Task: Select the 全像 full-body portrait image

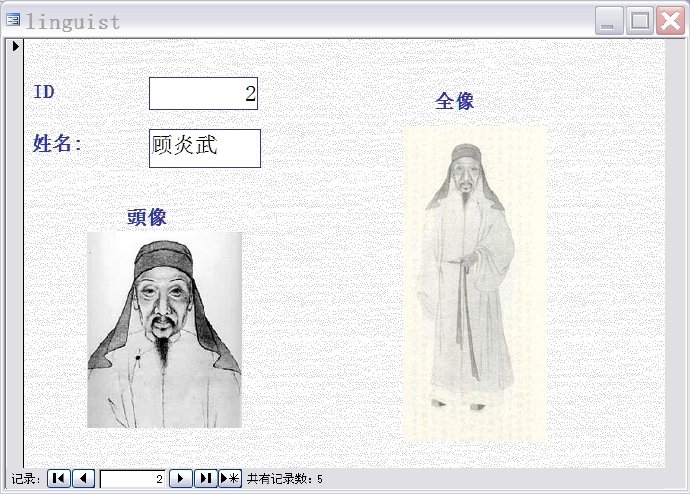Action: pos(475,284)
